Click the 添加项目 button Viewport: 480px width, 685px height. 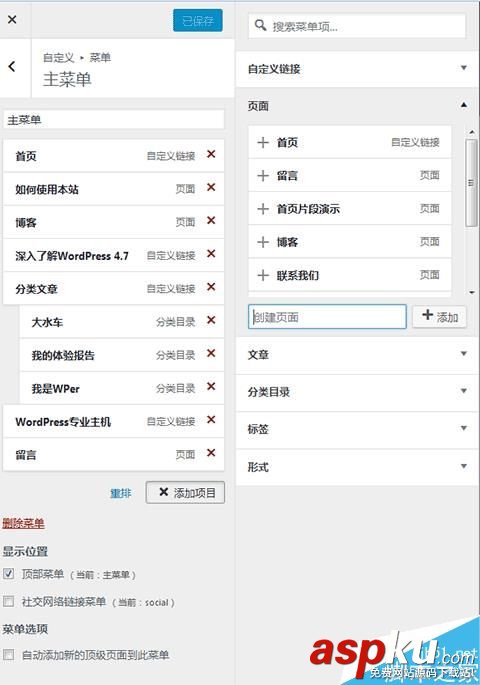[x=185, y=492]
